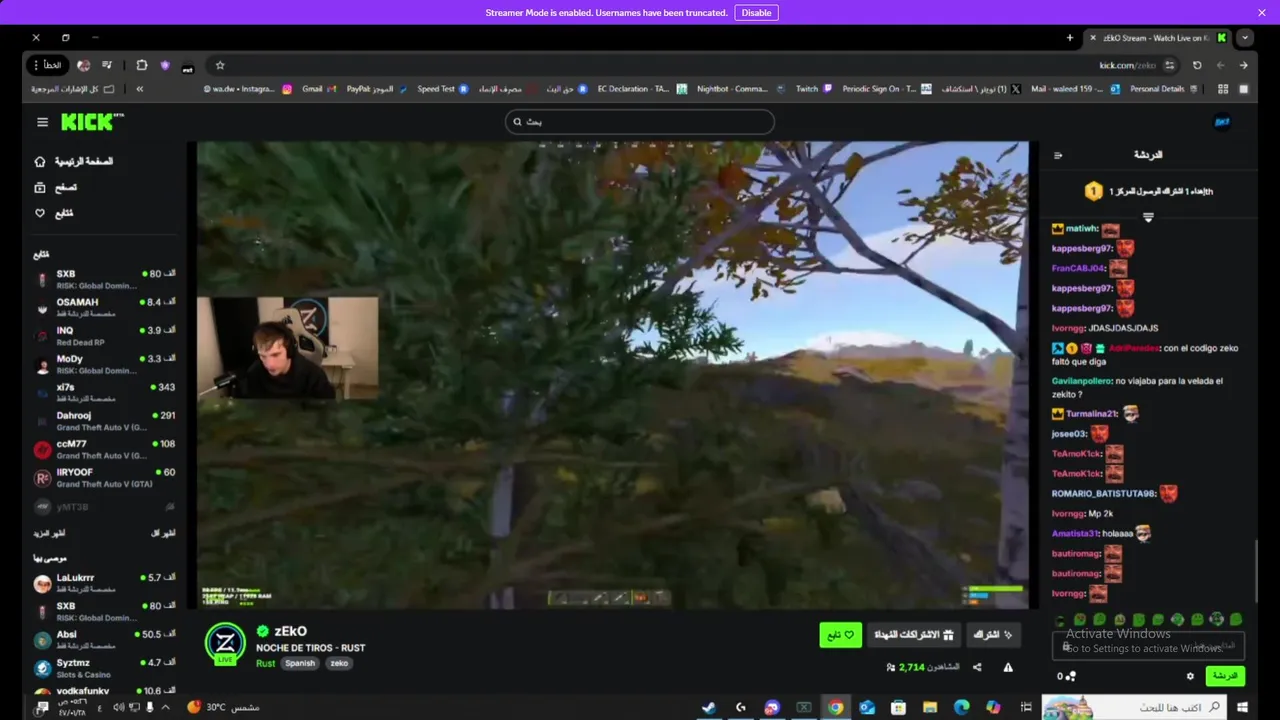The image size is (1280, 720).
Task: Open the Following sidebar item with heart icon
Action: coord(54,213)
